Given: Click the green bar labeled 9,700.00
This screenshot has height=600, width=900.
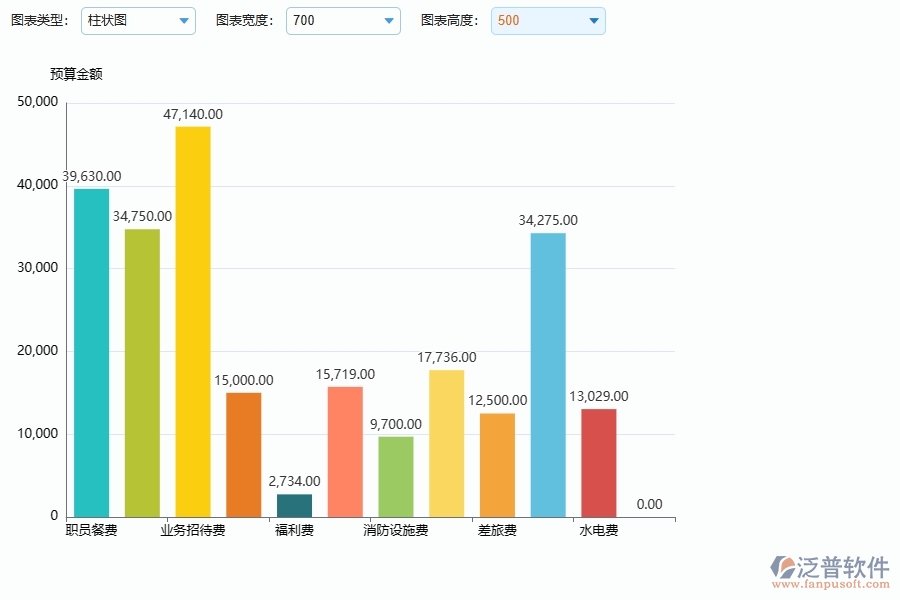Looking at the screenshot, I should pyautogui.click(x=395, y=475).
